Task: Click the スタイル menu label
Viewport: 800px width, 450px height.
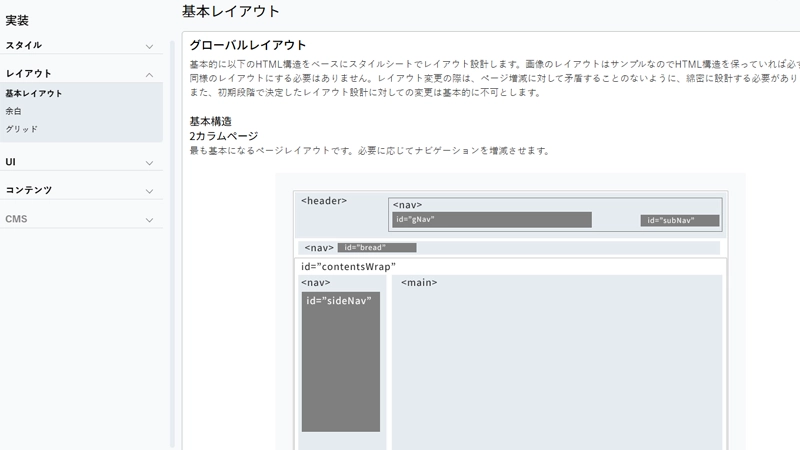Action: click(24, 45)
